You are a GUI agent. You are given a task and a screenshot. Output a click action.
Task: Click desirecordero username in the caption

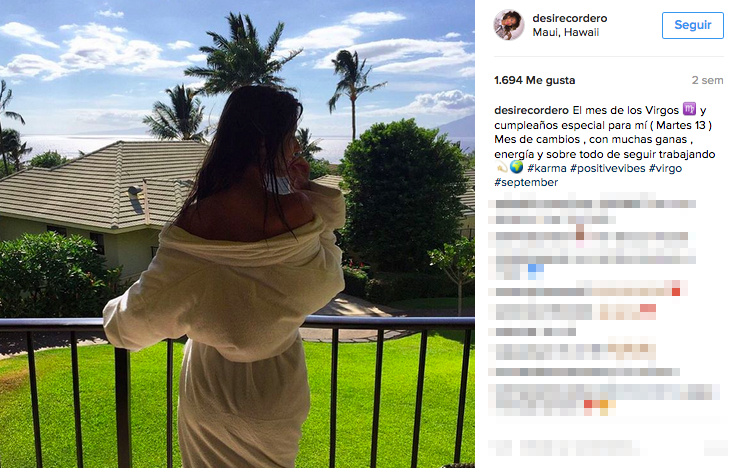point(531,110)
